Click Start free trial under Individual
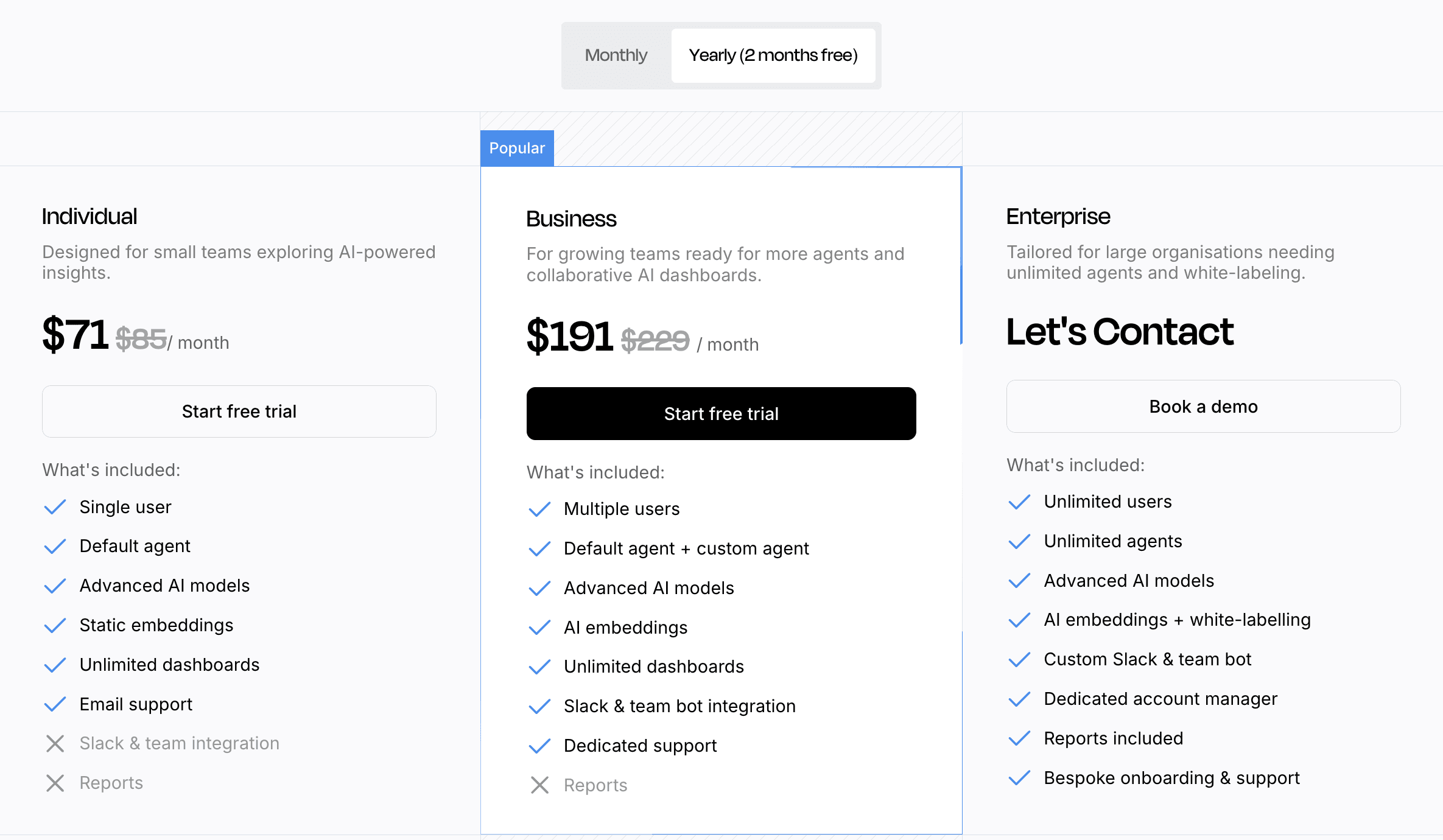The image size is (1443, 840). tap(239, 411)
